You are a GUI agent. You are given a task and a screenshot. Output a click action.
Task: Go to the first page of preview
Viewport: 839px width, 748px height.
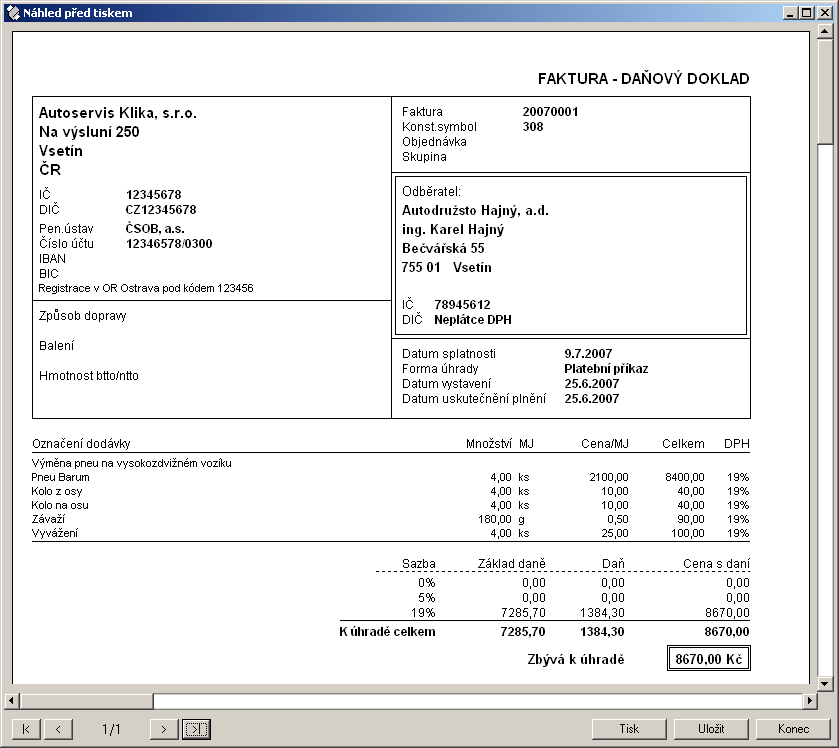click(x=26, y=729)
